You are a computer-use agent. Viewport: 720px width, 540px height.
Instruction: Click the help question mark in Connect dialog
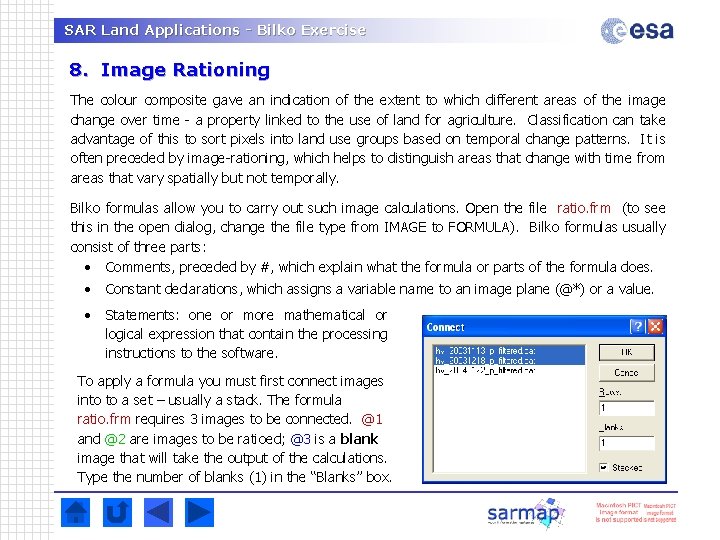coord(637,326)
